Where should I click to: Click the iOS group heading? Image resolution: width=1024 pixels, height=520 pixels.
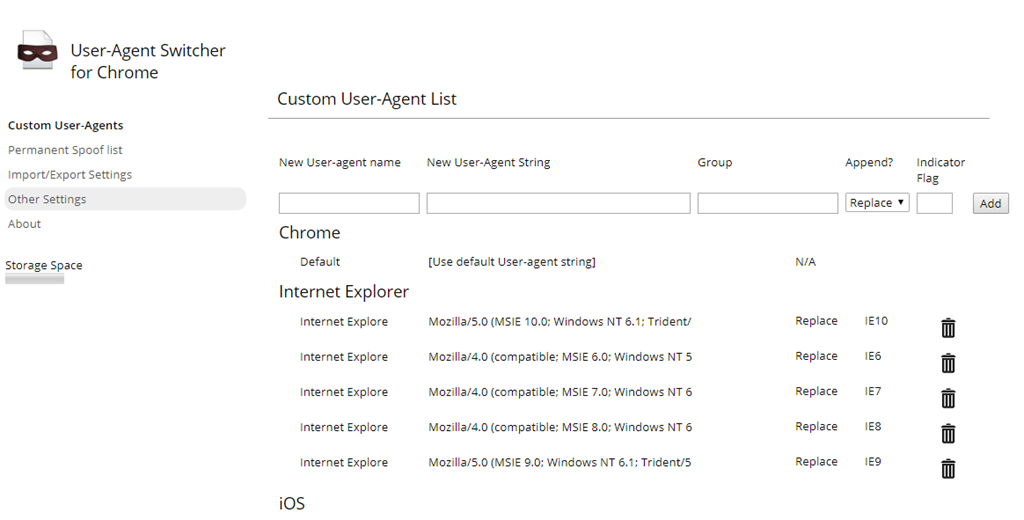point(292,503)
